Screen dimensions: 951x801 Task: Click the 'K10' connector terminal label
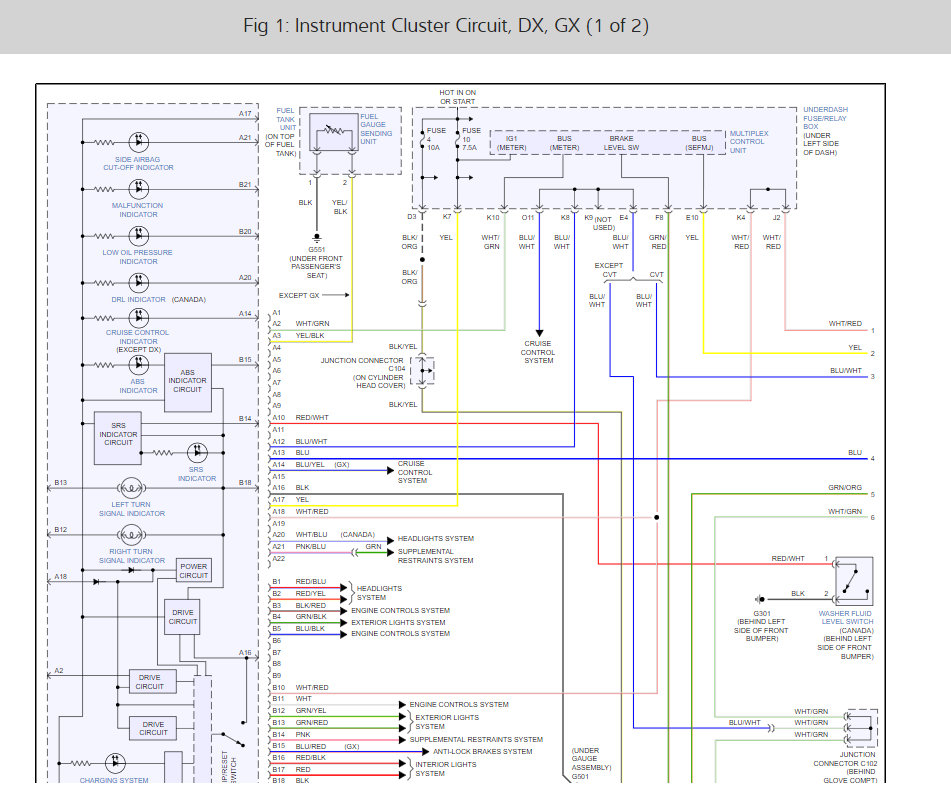[x=492, y=217]
